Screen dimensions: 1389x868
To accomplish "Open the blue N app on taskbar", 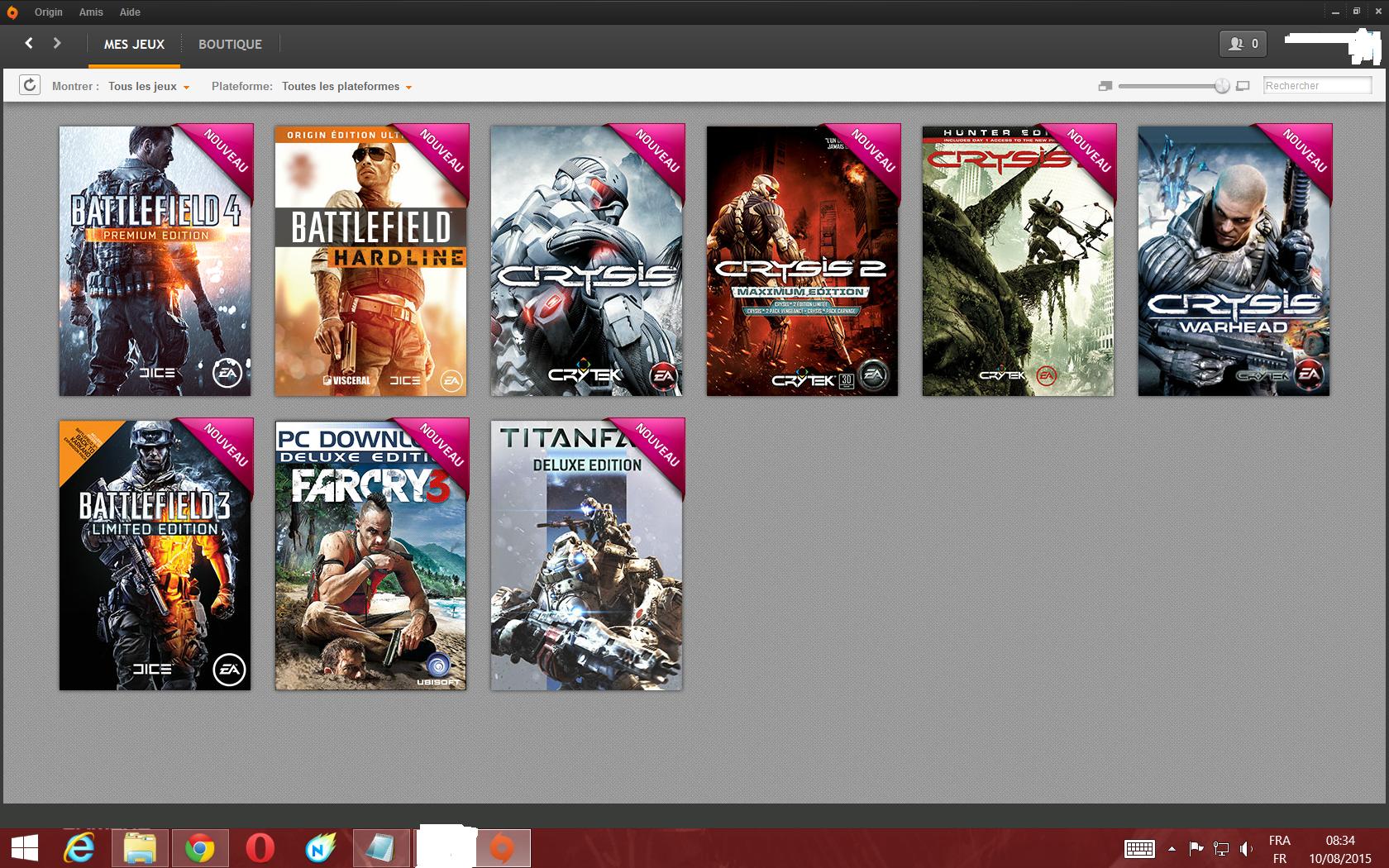I will (320, 848).
